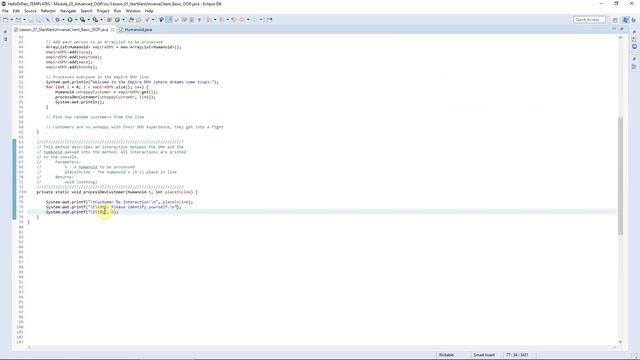The image size is (640, 360).
Task: Open the Debug configurations dropdown arrow
Action: (x=63, y=20)
